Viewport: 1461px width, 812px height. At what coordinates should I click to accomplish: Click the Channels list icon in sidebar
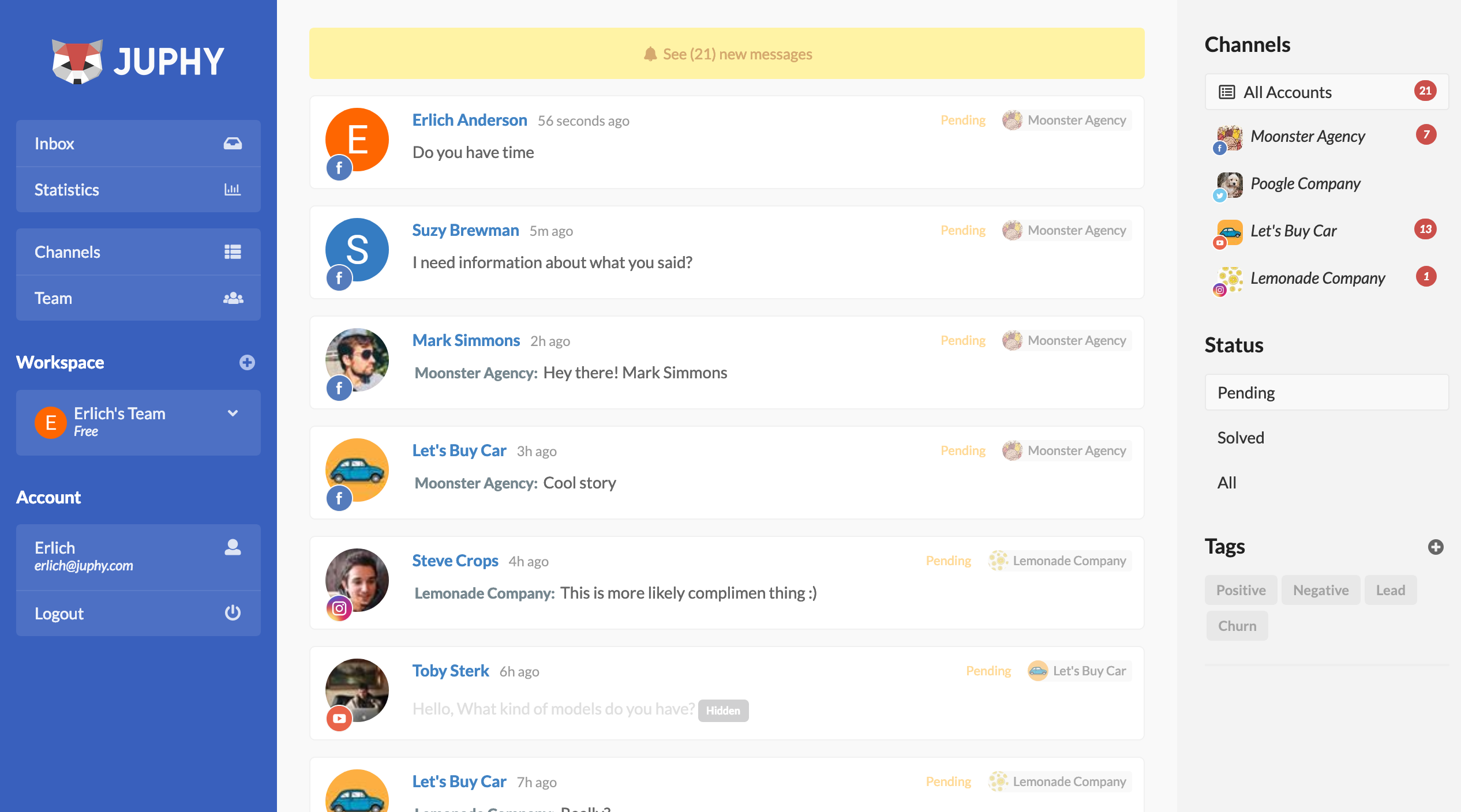(x=233, y=252)
